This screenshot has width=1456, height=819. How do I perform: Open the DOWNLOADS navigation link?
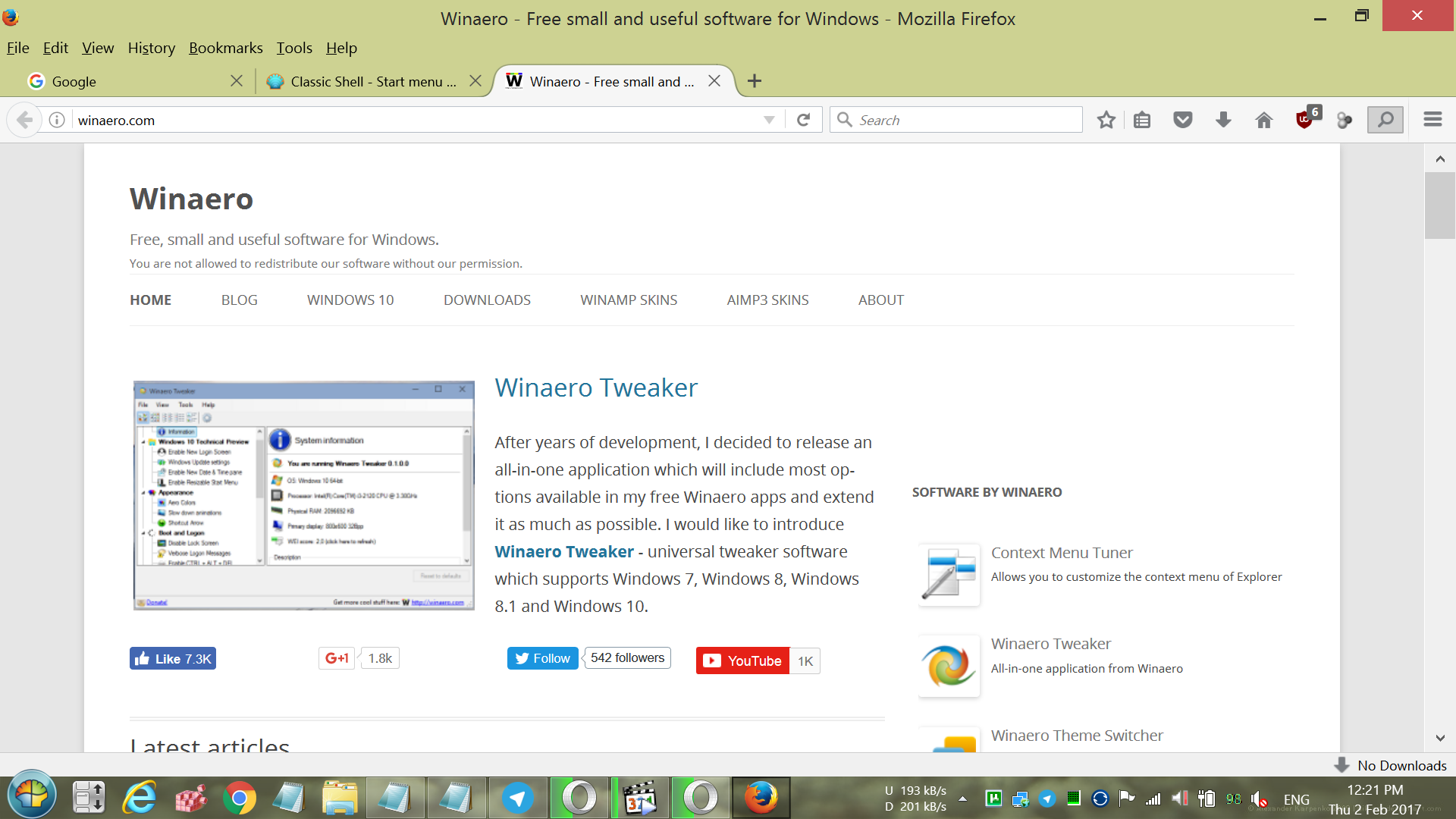[x=487, y=300]
